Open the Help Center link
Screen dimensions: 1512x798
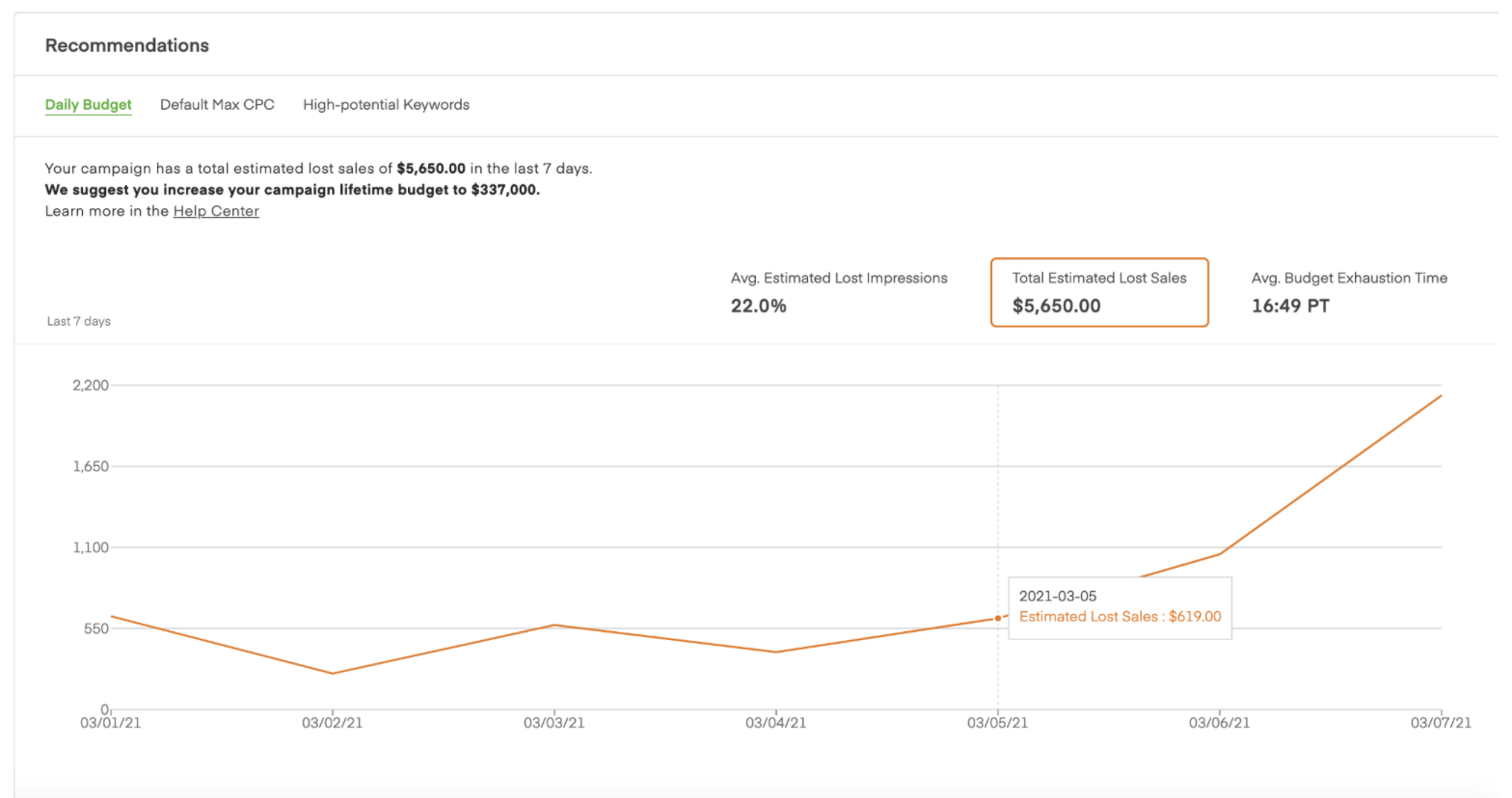coord(216,211)
